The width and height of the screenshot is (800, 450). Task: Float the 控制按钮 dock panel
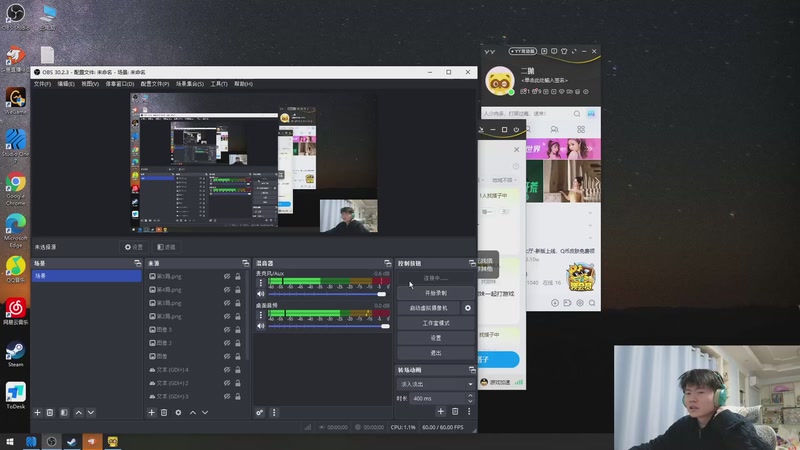click(472, 263)
